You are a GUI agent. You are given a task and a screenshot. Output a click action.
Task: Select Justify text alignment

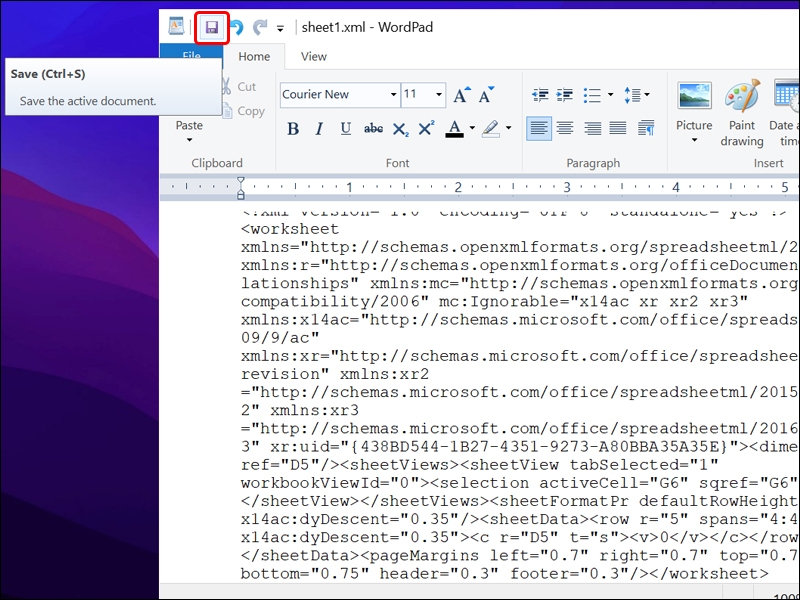[x=618, y=128]
